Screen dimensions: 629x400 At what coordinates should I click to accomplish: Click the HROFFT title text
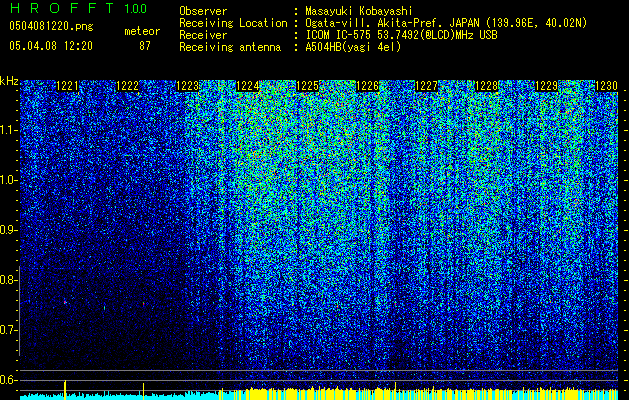(x=62, y=8)
